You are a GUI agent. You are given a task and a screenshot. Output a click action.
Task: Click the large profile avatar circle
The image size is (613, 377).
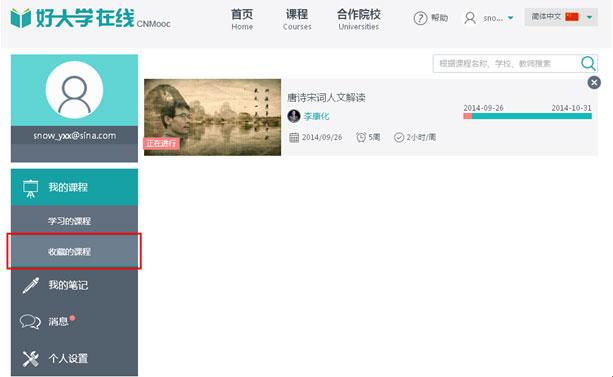(74, 90)
